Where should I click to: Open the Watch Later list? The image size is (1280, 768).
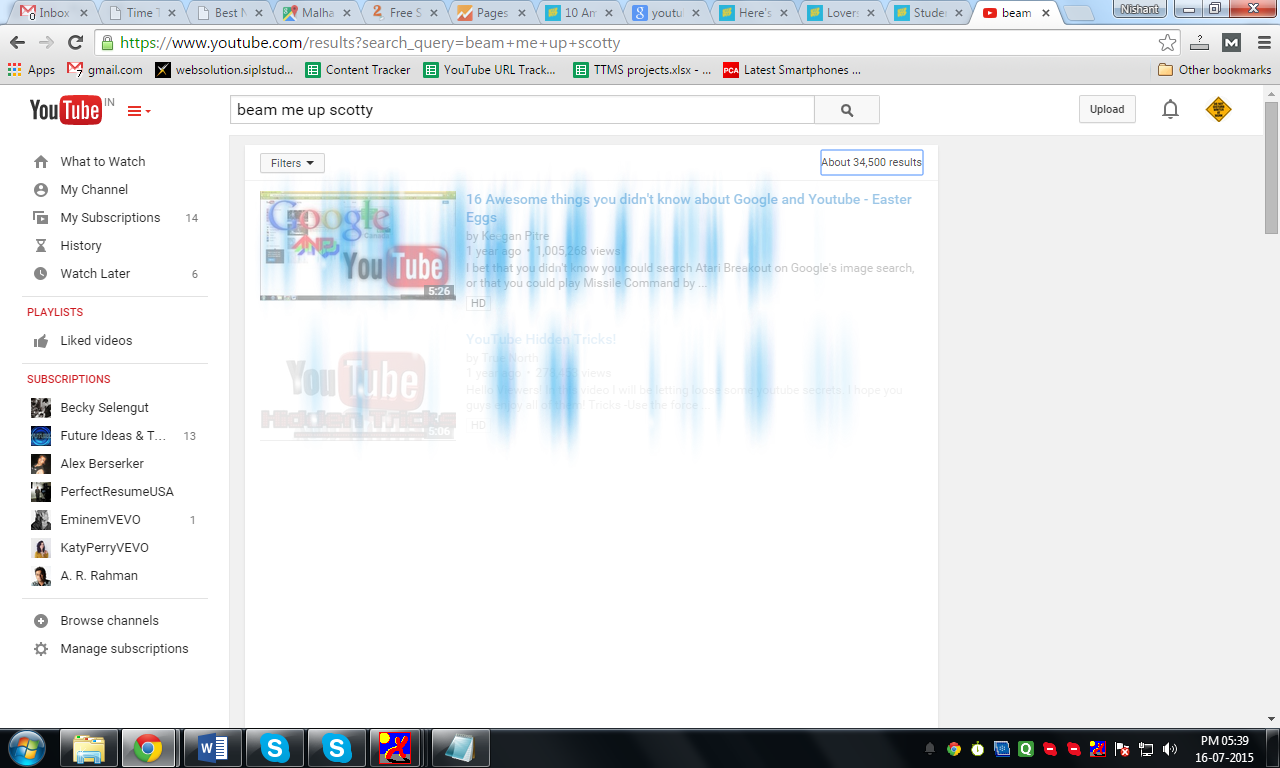pos(95,274)
